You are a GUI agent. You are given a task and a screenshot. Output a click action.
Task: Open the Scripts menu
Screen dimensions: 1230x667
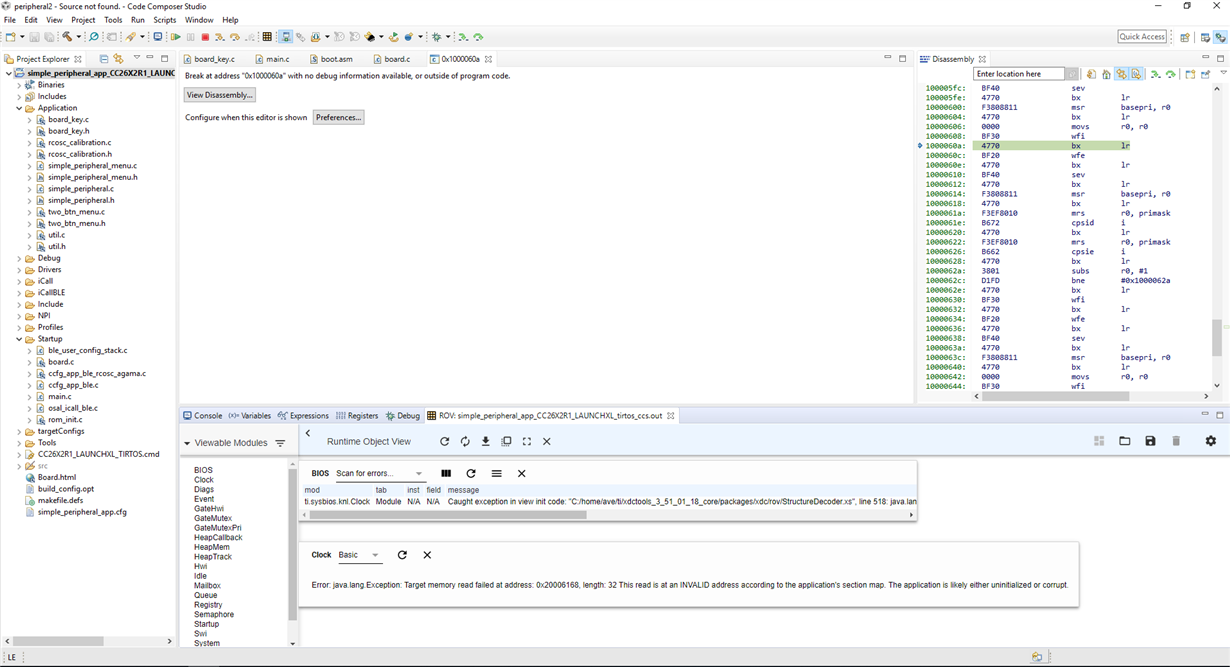pos(165,20)
